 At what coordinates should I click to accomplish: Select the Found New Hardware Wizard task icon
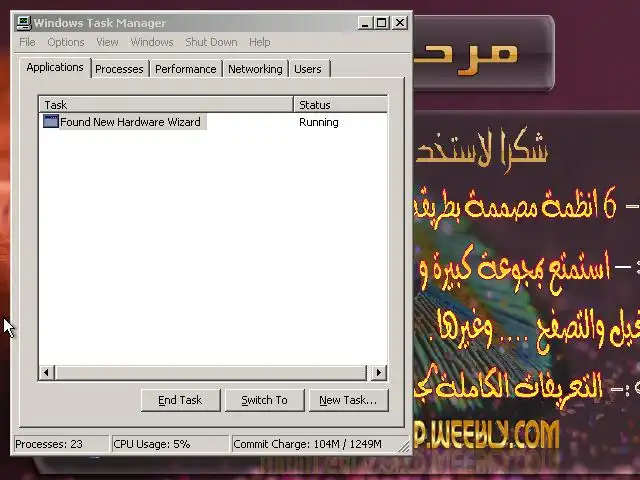pyautogui.click(x=51, y=122)
